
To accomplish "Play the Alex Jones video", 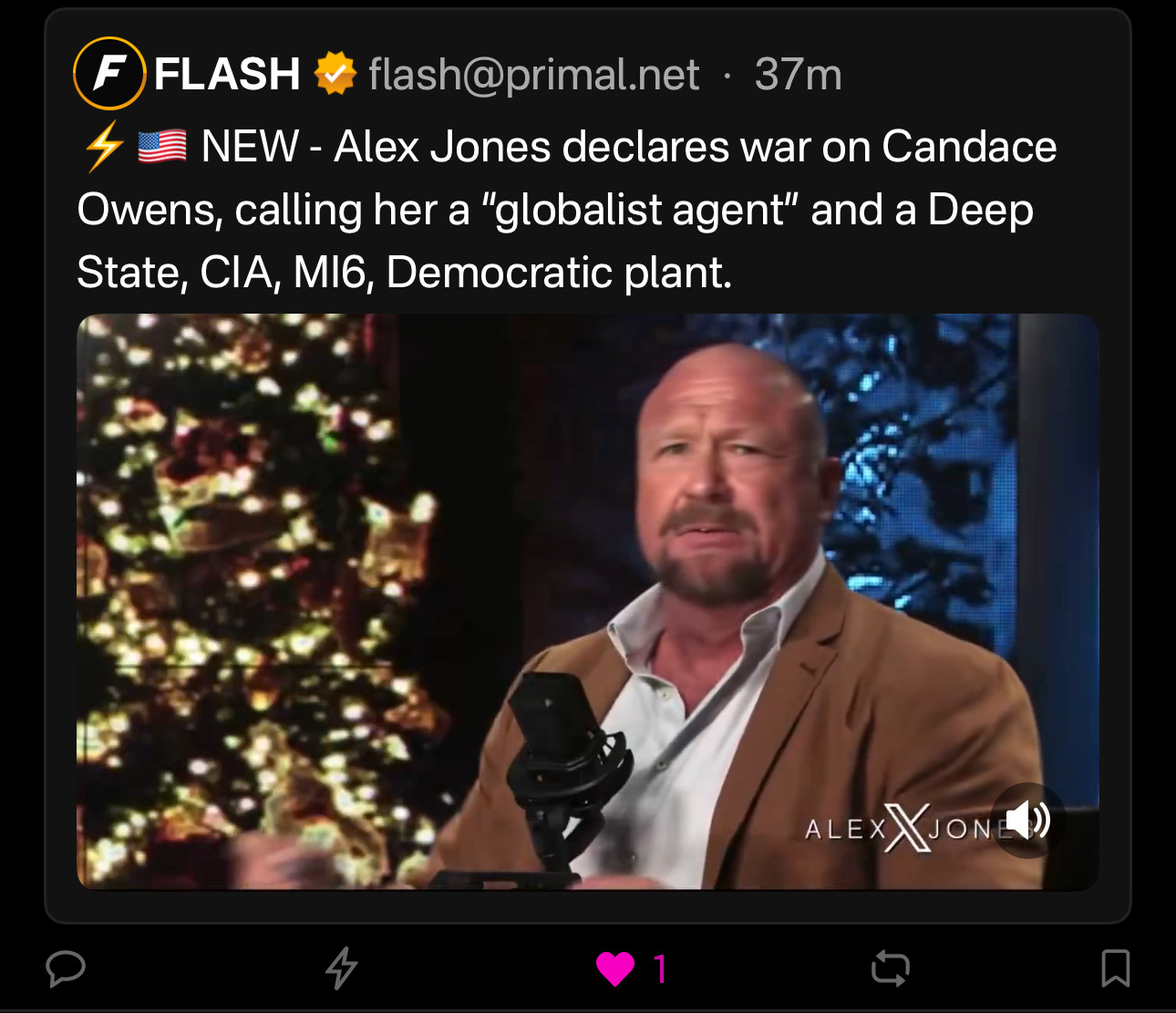I will pos(588,602).
